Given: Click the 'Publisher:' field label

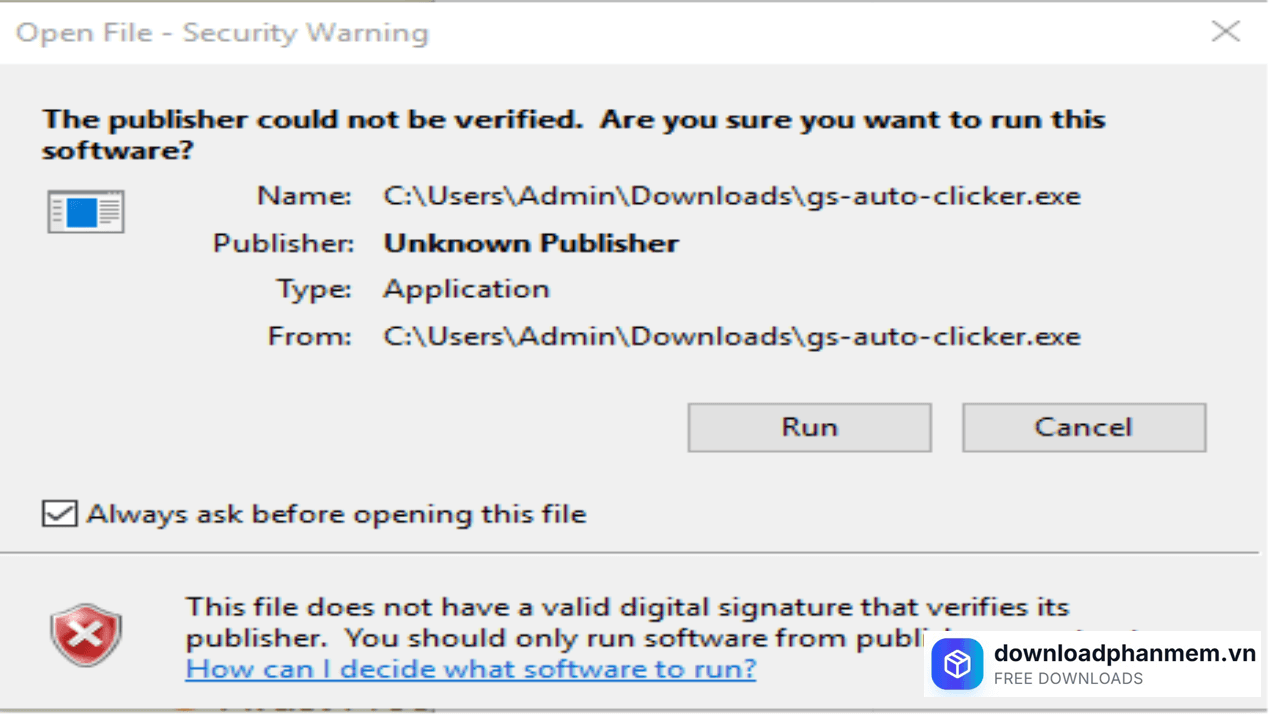Looking at the screenshot, I should [x=283, y=243].
